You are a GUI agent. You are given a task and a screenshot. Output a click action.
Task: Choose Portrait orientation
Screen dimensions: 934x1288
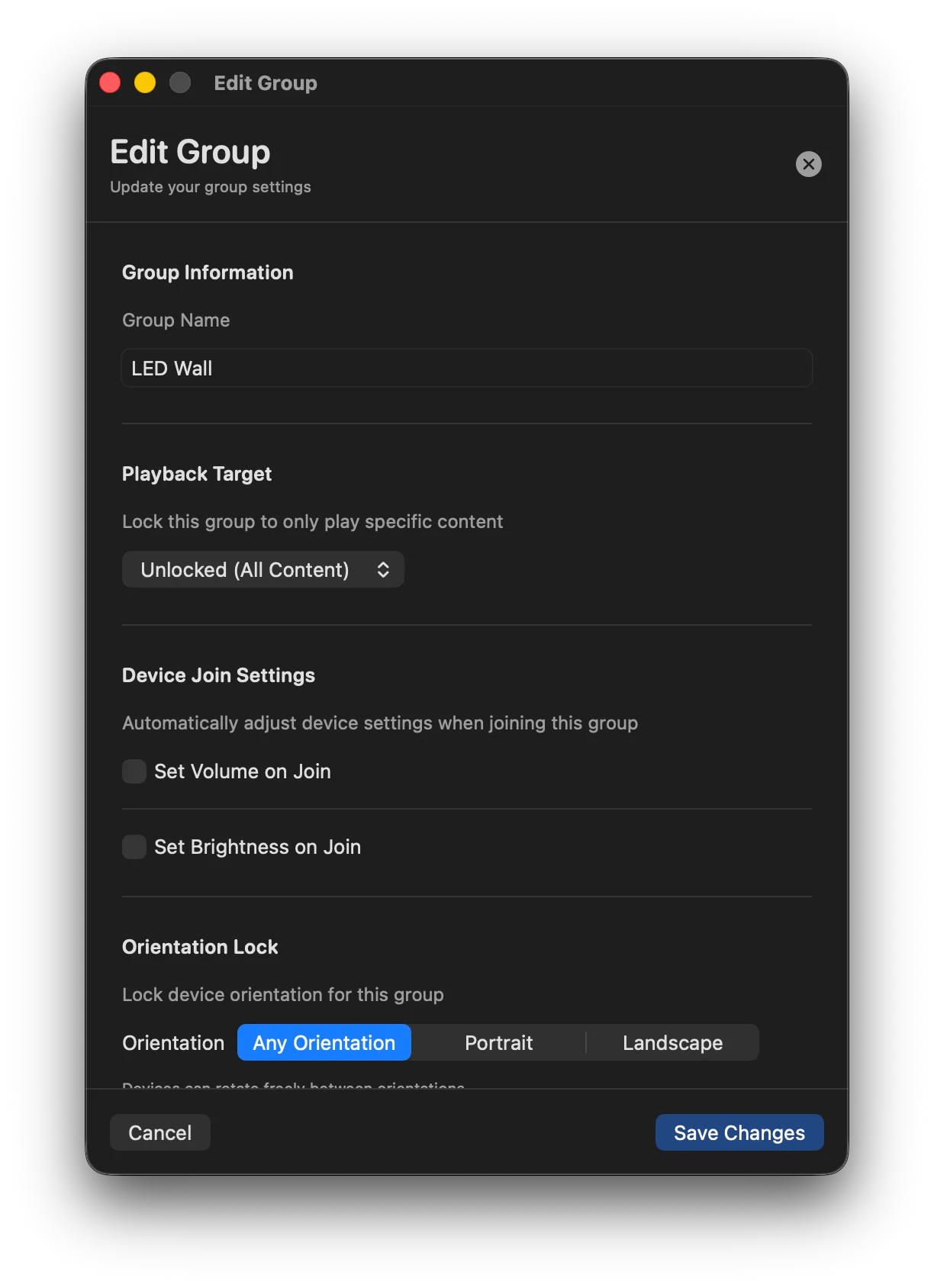(x=499, y=1043)
